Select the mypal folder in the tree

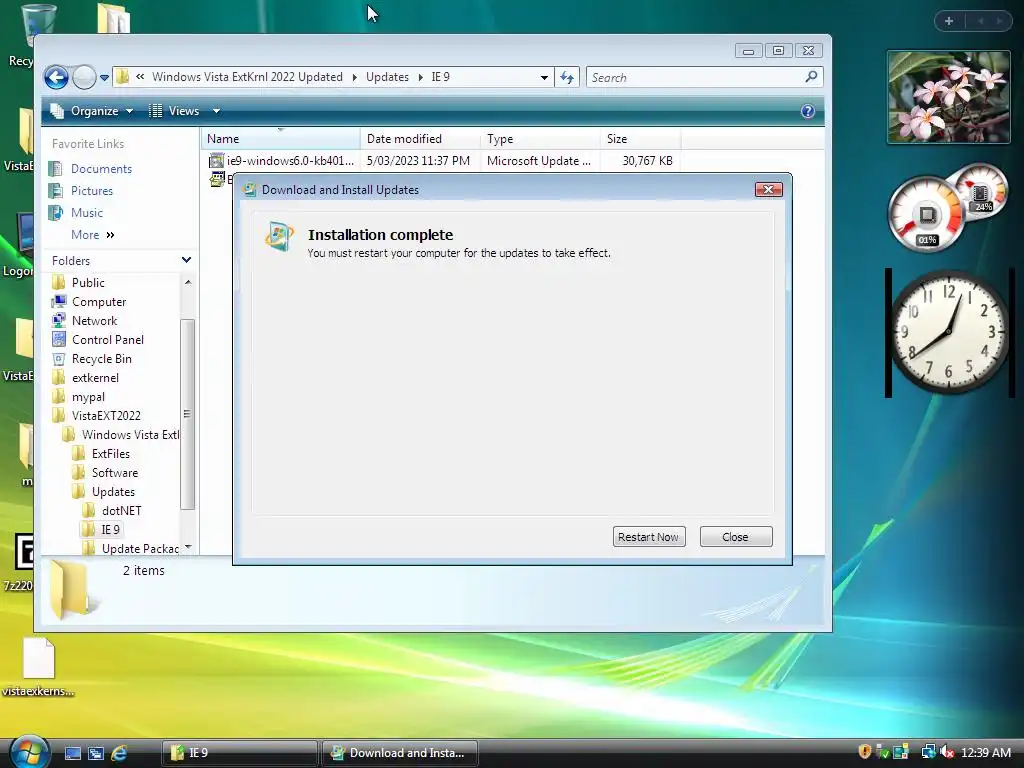[x=88, y=397]
